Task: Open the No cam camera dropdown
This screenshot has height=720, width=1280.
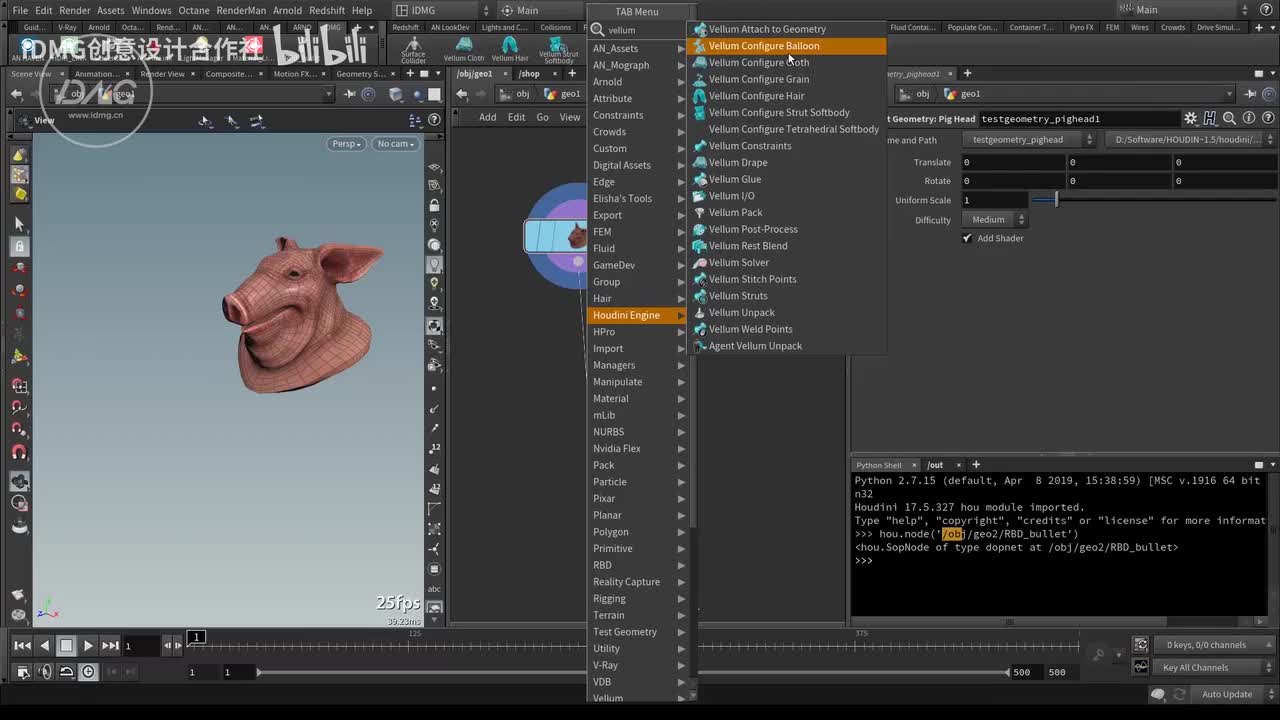Action: point(395,144)
